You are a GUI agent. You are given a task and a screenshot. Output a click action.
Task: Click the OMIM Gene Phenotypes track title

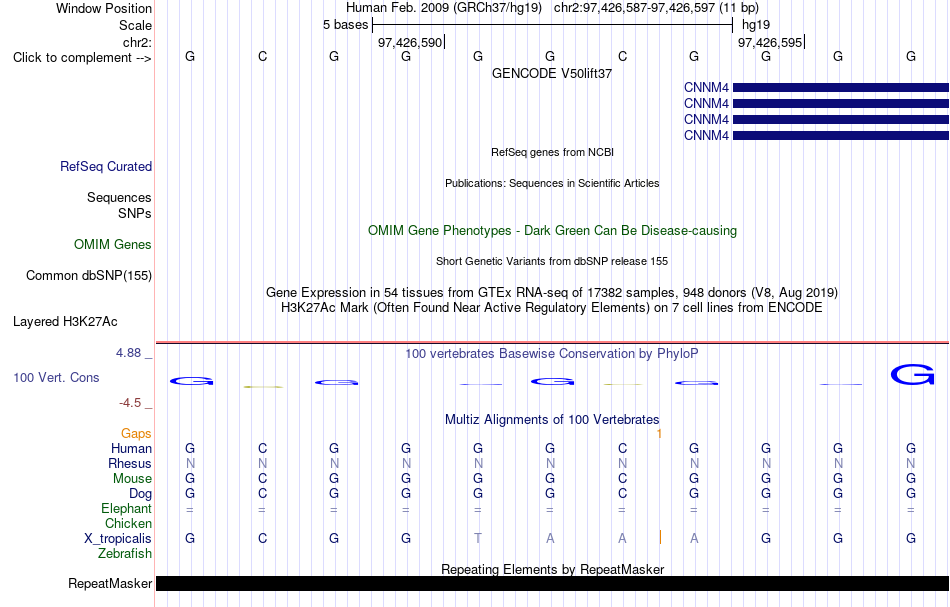553,231
